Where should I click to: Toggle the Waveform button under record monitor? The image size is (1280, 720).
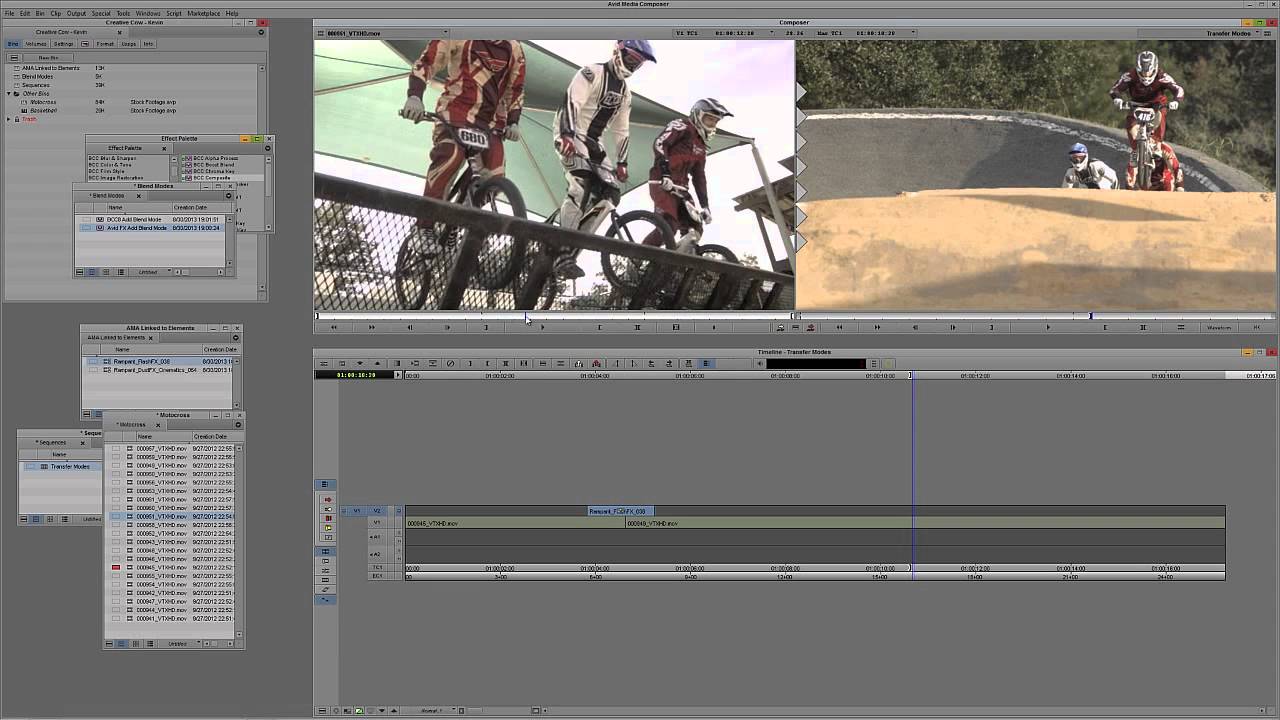[x=1219, y=327]
